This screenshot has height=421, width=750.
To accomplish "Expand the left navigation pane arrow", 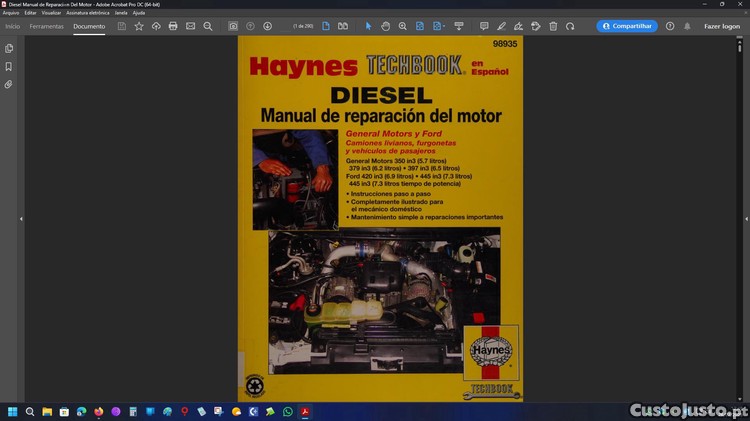I will click(x=21, y=218).
